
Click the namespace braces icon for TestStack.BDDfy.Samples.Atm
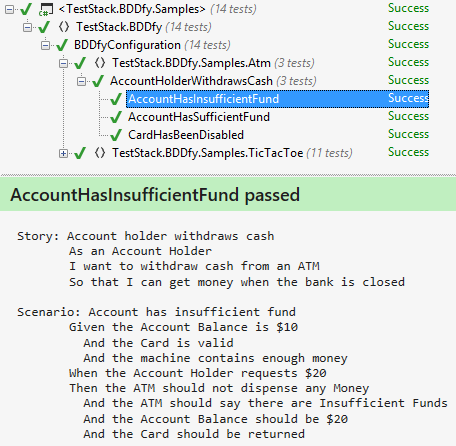click(100, 63)
